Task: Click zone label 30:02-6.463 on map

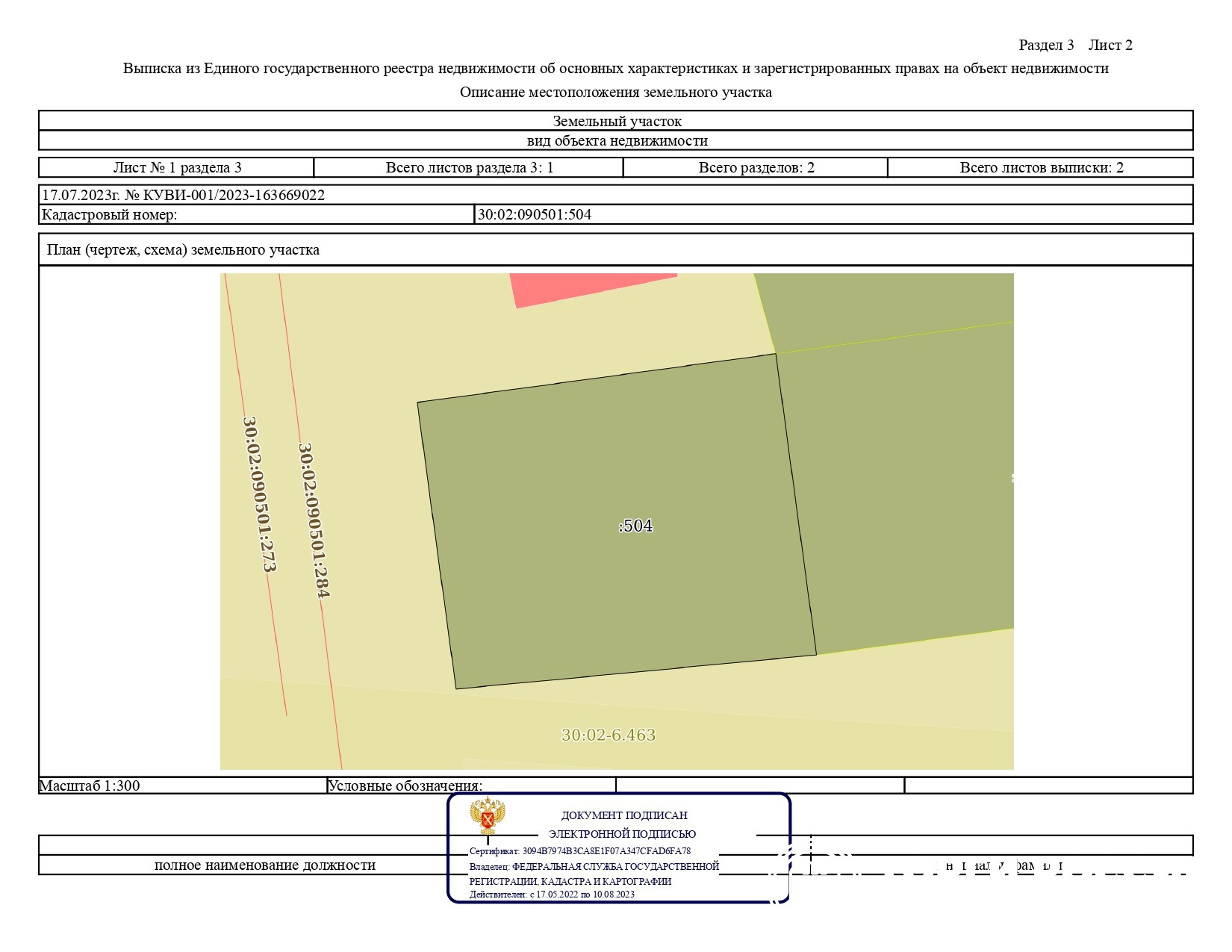Action: [x=608, y=735]
